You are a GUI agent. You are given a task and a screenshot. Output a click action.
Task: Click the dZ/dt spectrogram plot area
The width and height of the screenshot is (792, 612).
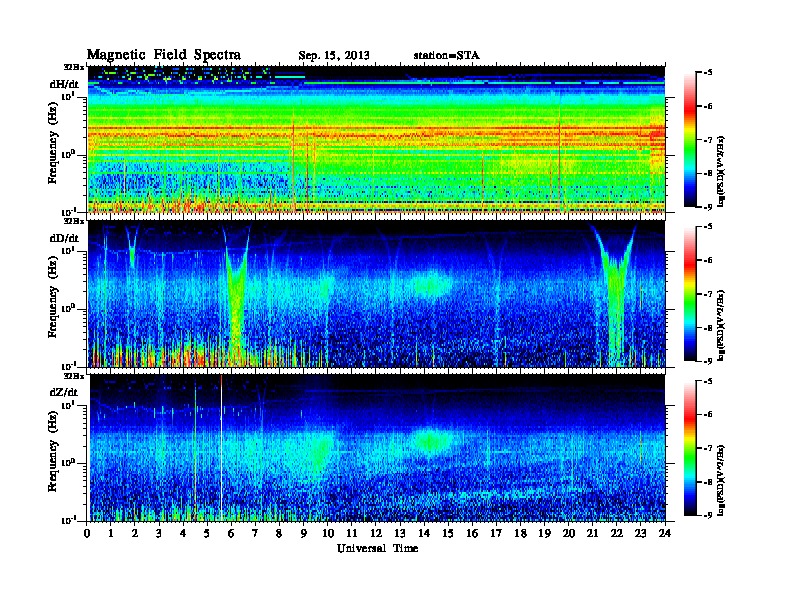(x=376, y=448)
